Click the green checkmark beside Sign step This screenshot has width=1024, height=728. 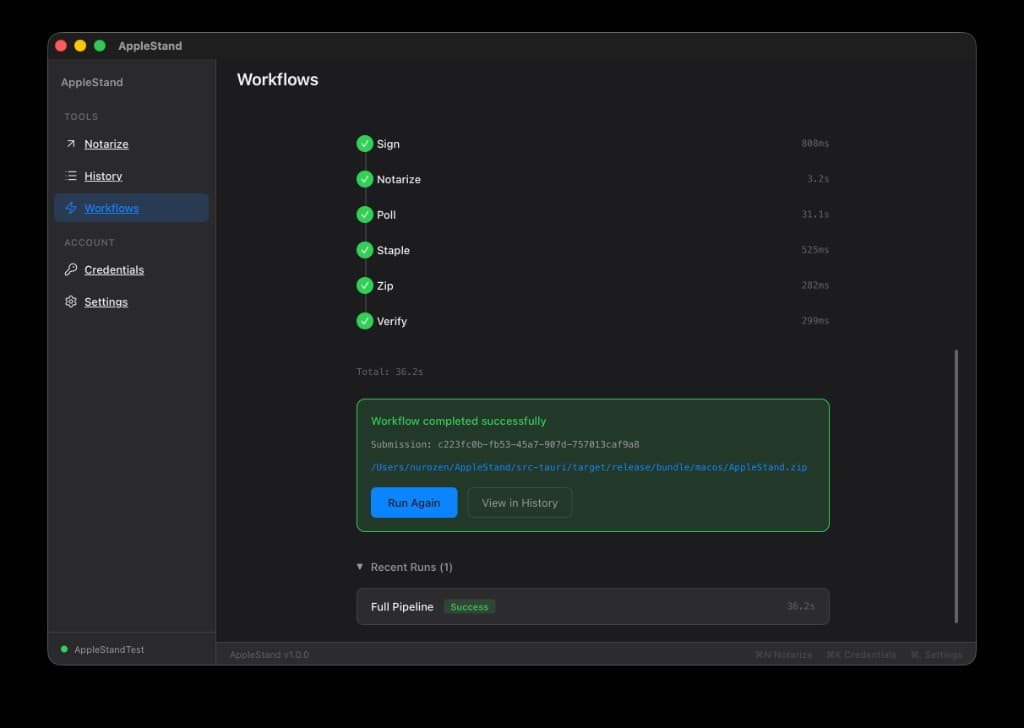click(365, 144)
